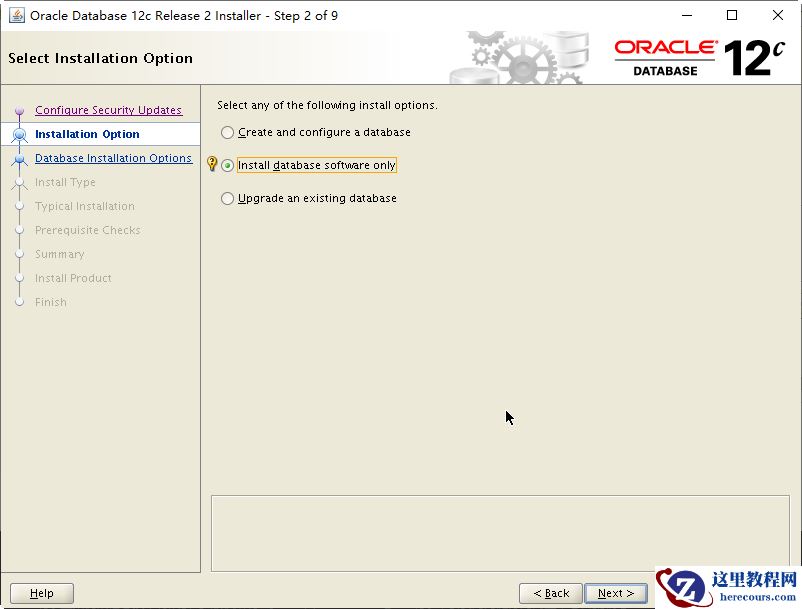Click the Back button
The image size is (802, 609).
tap(551, 593)
